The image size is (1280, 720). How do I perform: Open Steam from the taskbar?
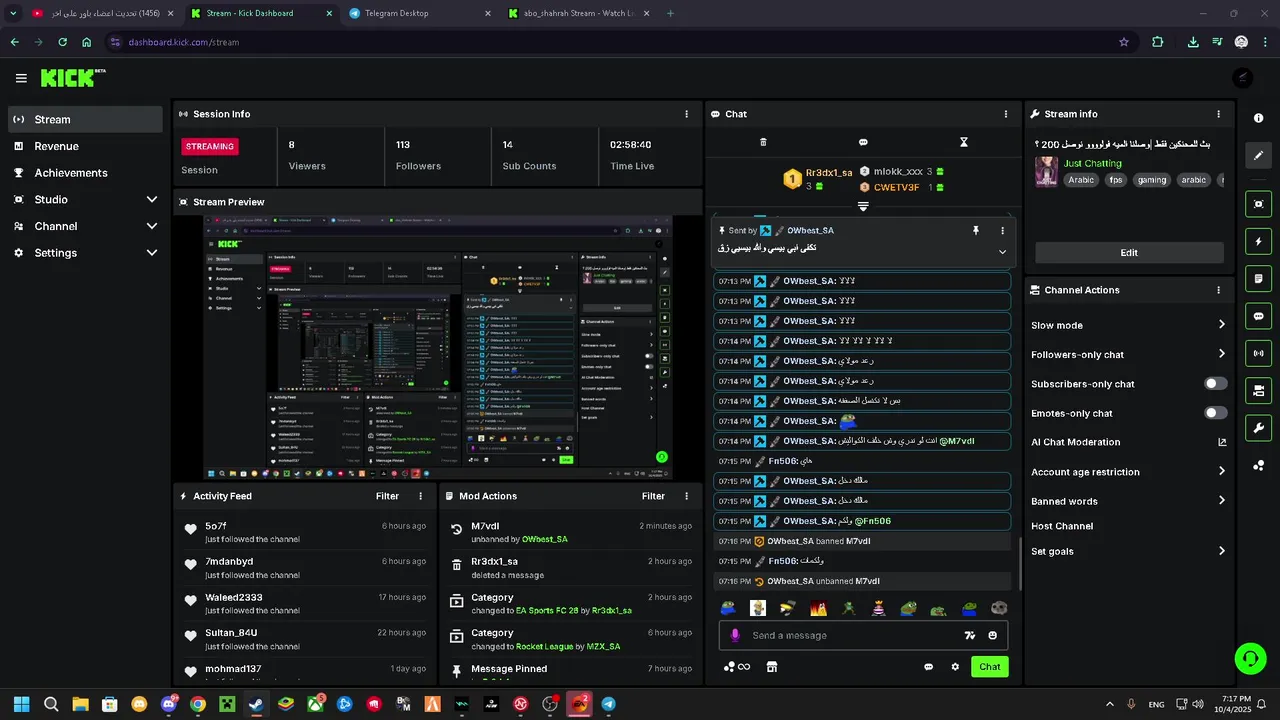[x=256, y=704]
